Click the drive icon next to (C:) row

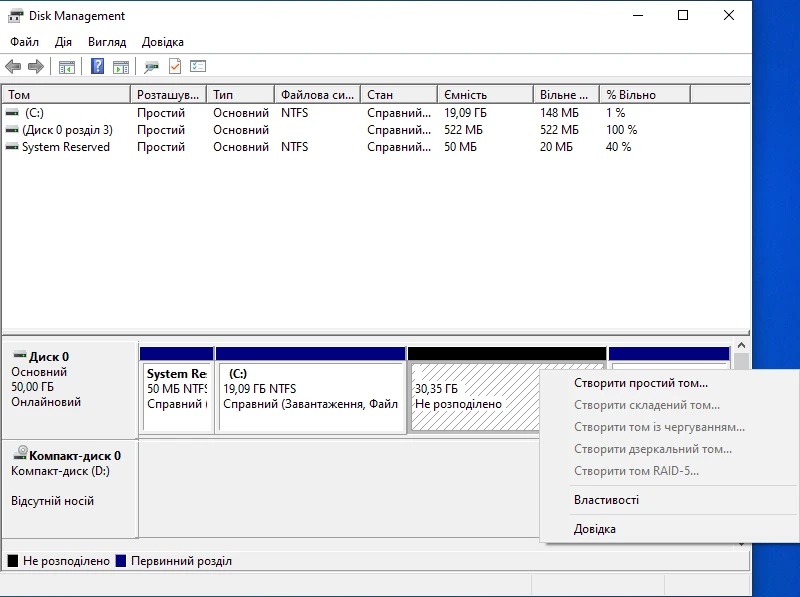pyautogui.click(x=12, y=113)
